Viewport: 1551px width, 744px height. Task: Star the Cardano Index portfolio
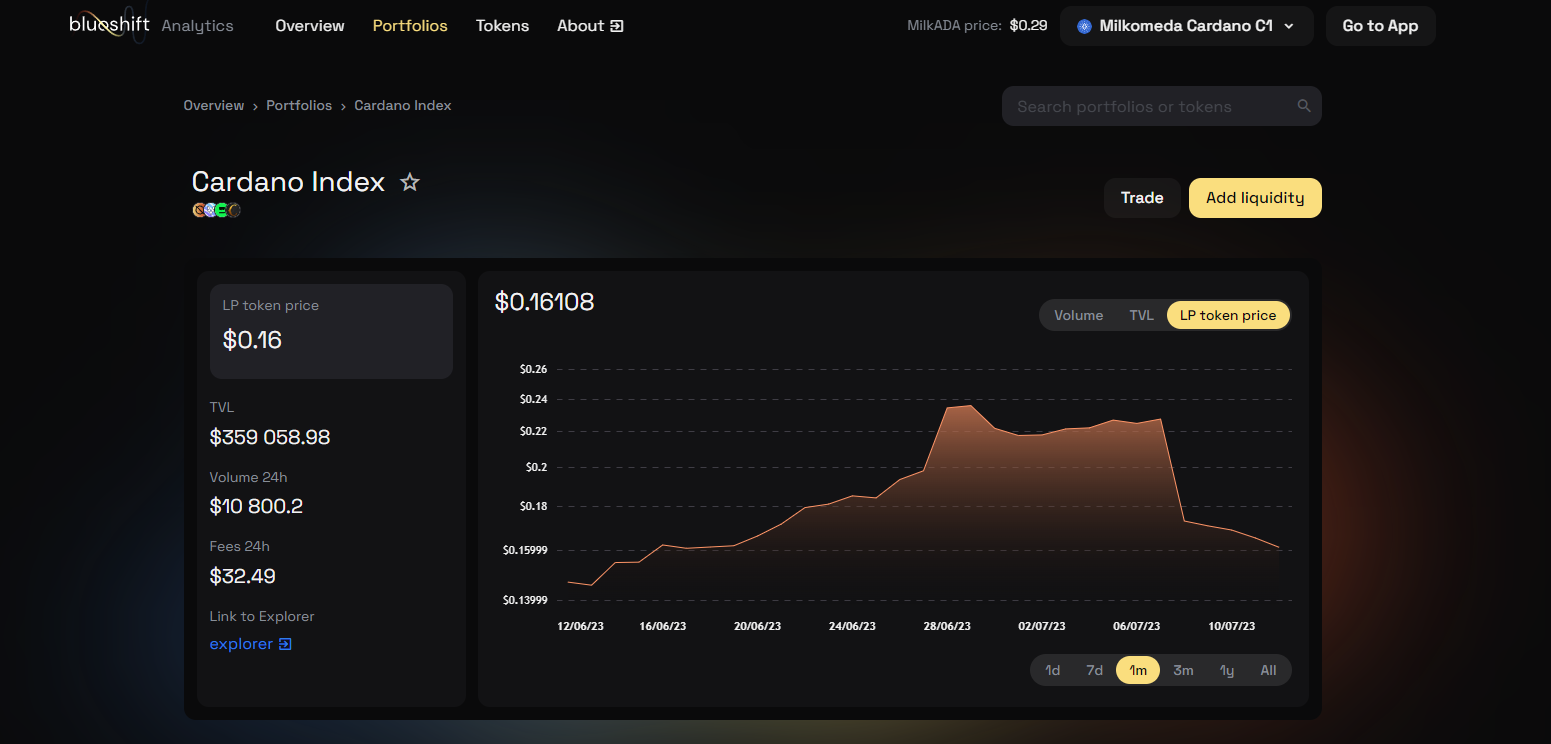(410, 182)
